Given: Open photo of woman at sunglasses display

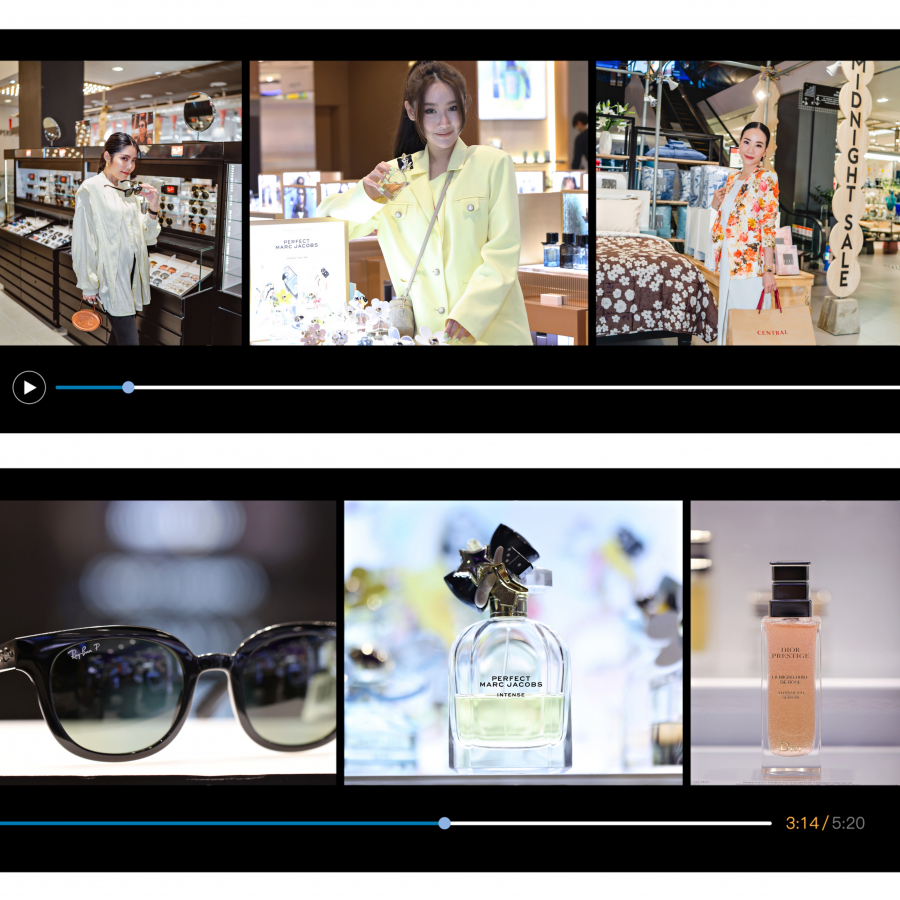Looking at the screenshot, I should (121, 203).
